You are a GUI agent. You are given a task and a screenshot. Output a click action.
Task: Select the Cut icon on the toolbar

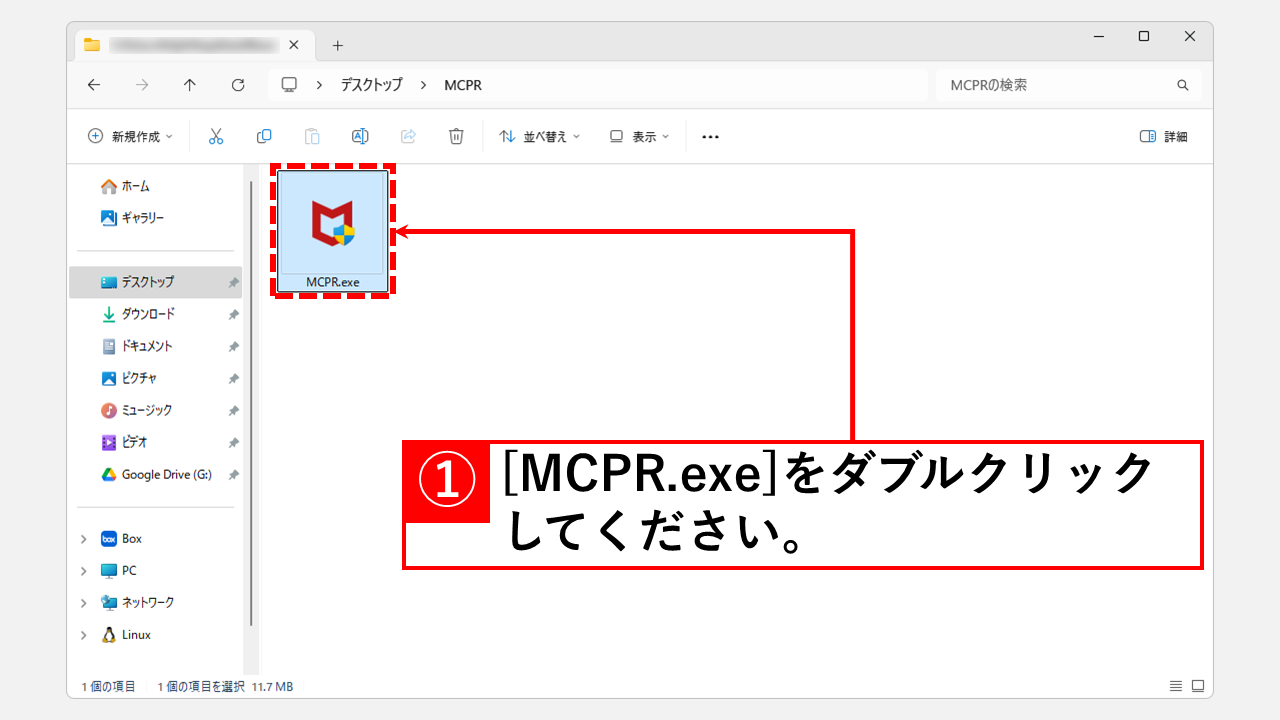pos(215,136)
